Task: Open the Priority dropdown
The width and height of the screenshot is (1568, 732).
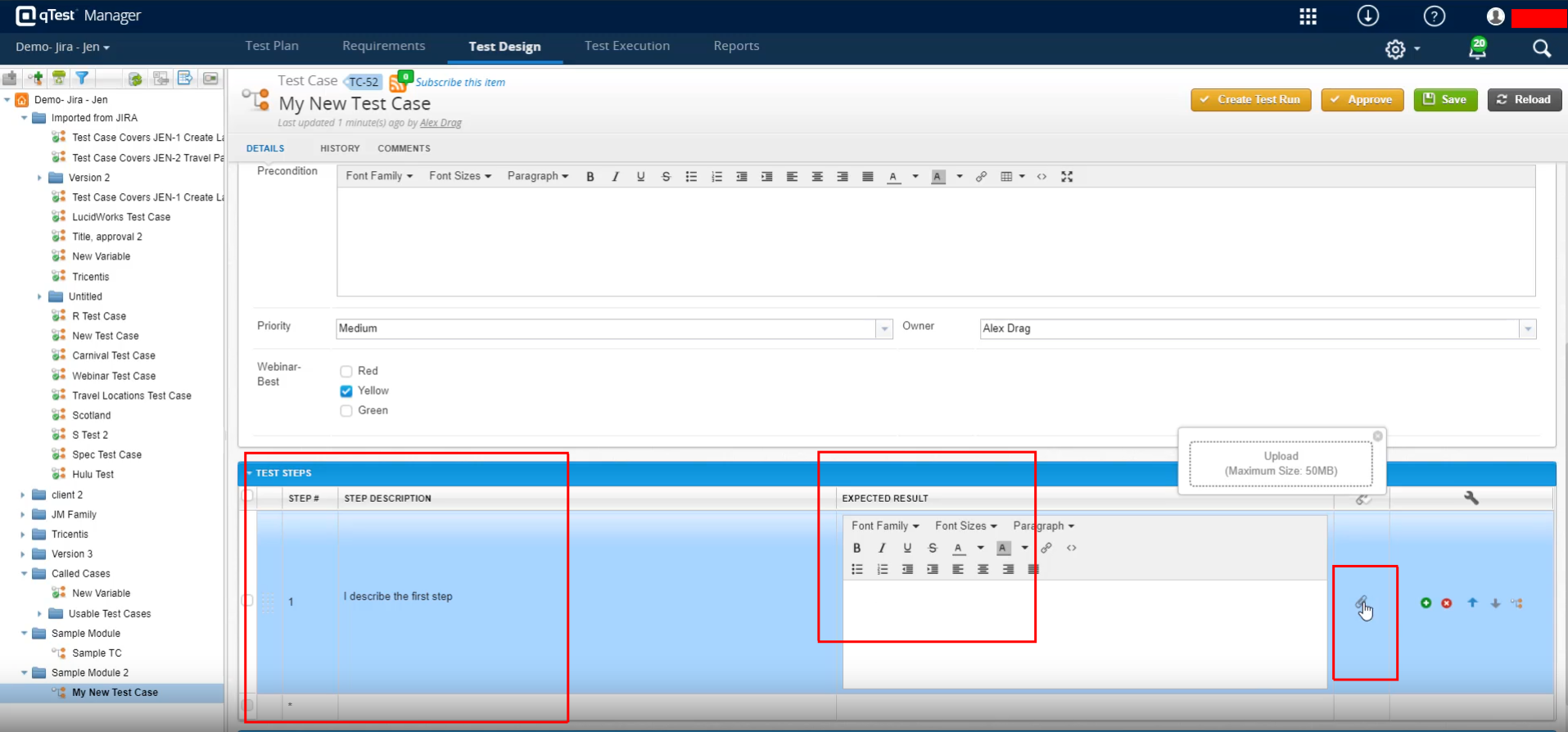Action: [x=883, y=329]
